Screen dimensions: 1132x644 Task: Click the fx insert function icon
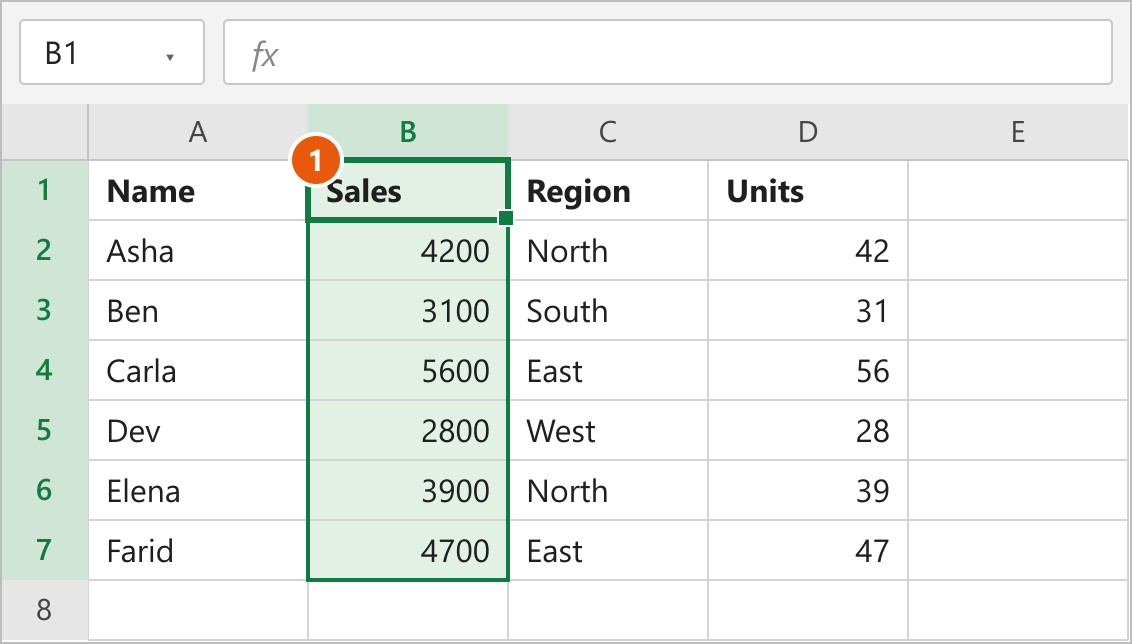(264, 54)
